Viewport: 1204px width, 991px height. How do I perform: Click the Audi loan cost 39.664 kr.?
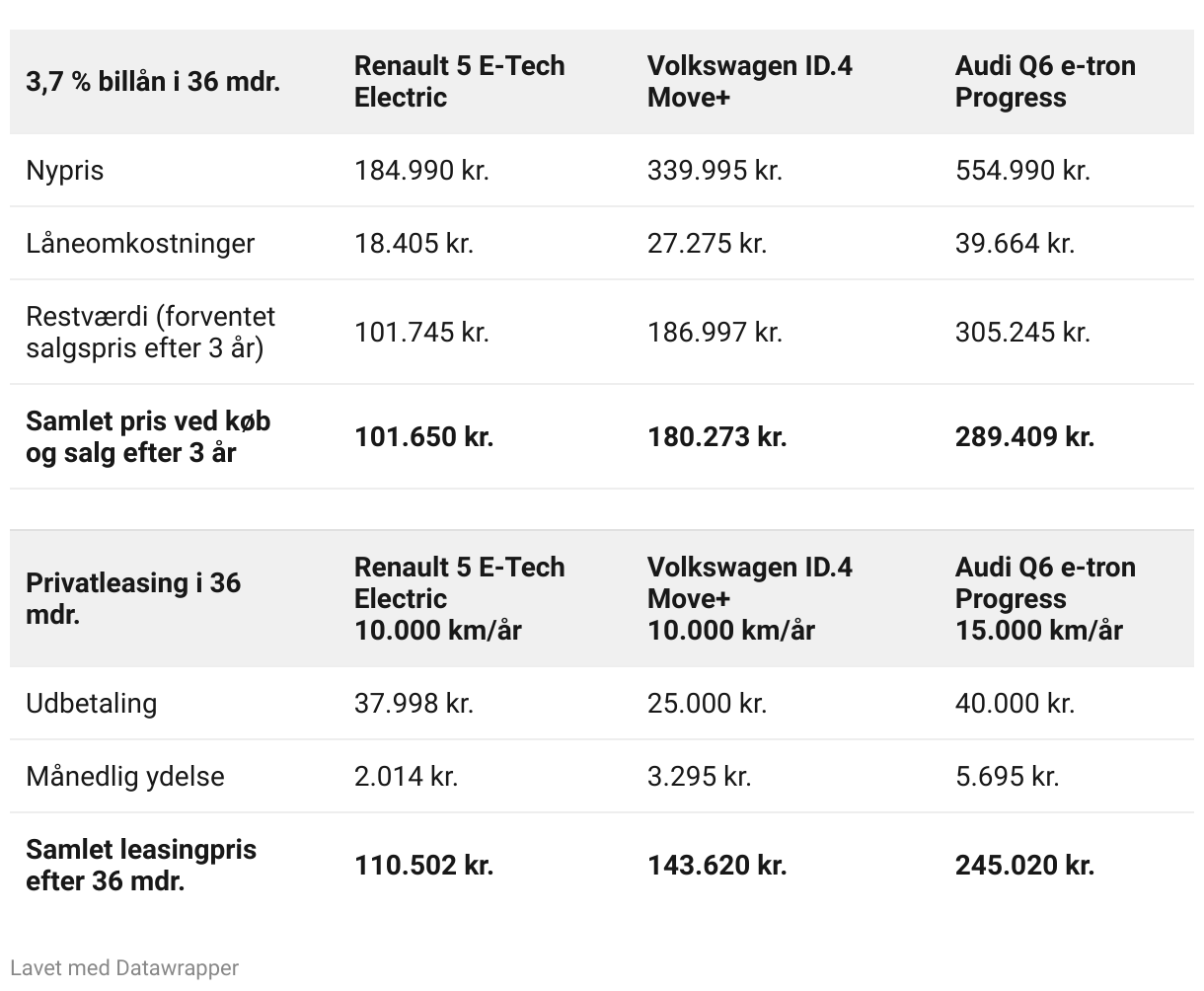coord(1015,243)
